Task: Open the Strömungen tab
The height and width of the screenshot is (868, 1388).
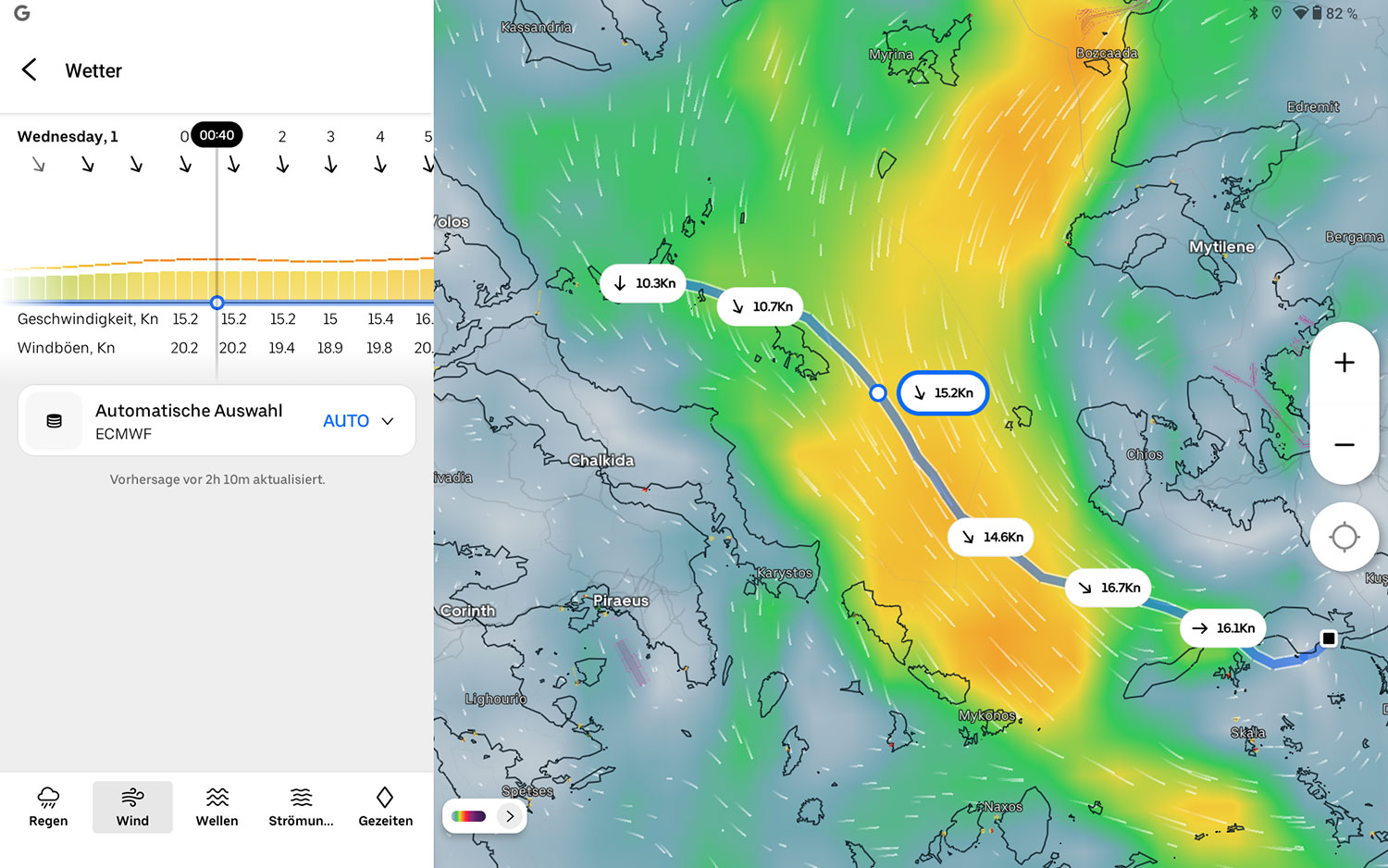Action: coord(301,807)
